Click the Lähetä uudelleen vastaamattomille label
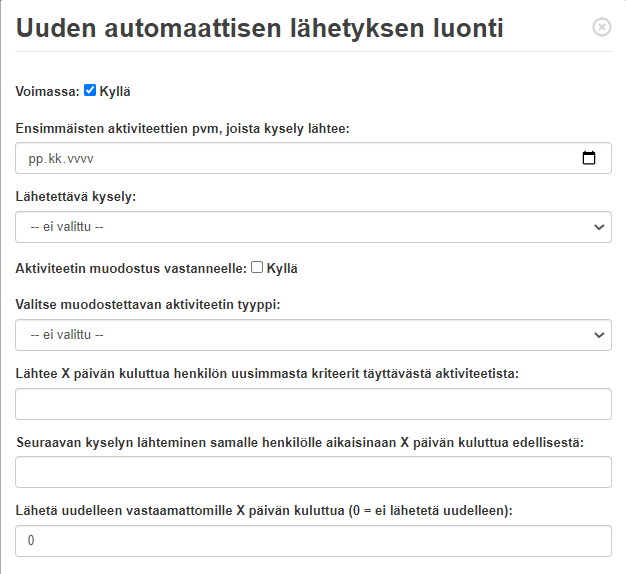Viewport: 626px width, 574px height. [x=264, y=511]
